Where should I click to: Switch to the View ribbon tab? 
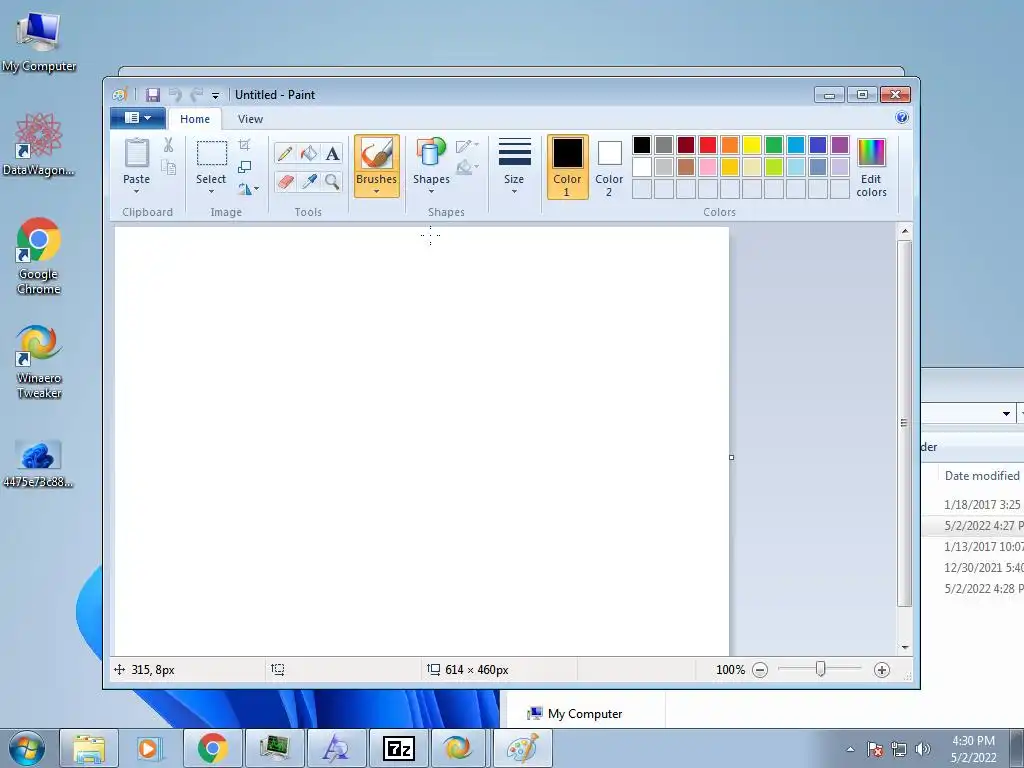coord(250,119)
